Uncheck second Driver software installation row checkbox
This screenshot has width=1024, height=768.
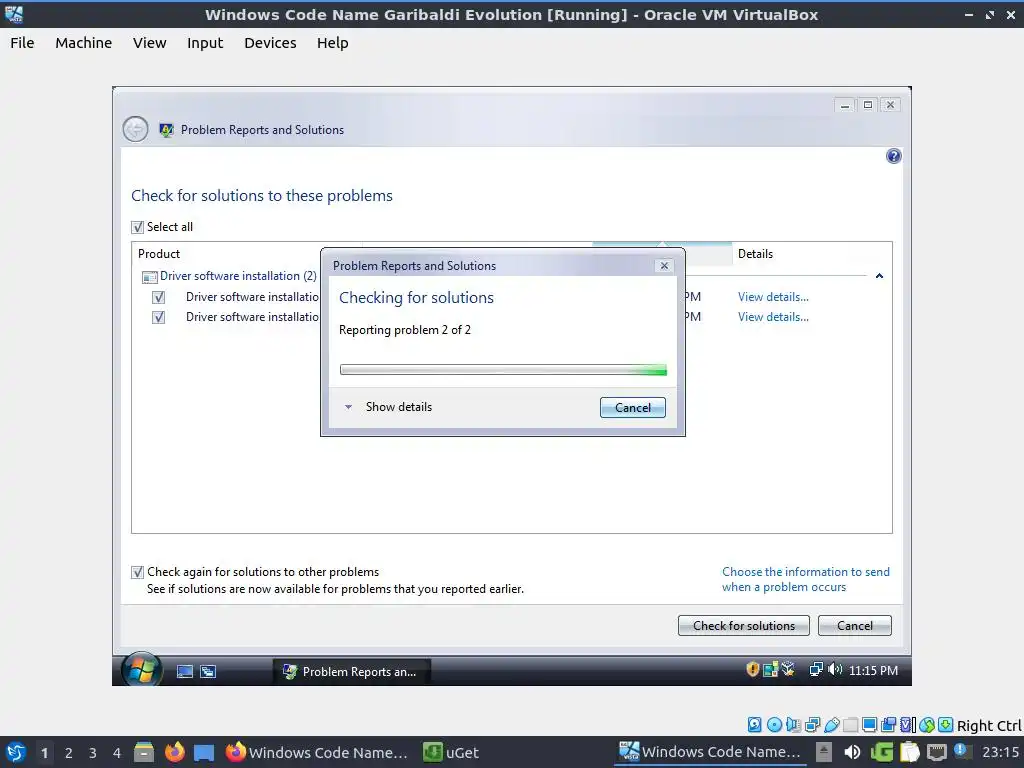[x=159, y=317]
